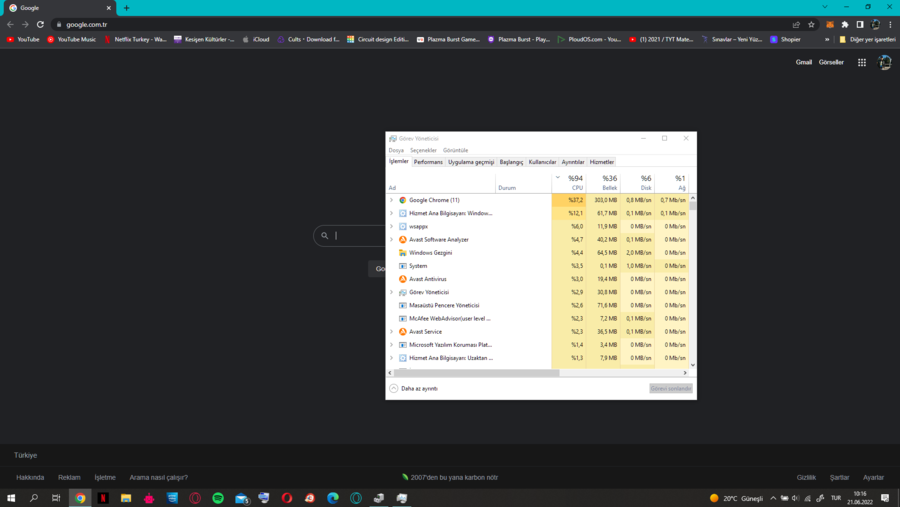Screen dimensions: 900x507
Task: Open taskbar search magnifier
Action: pos(34,498)
